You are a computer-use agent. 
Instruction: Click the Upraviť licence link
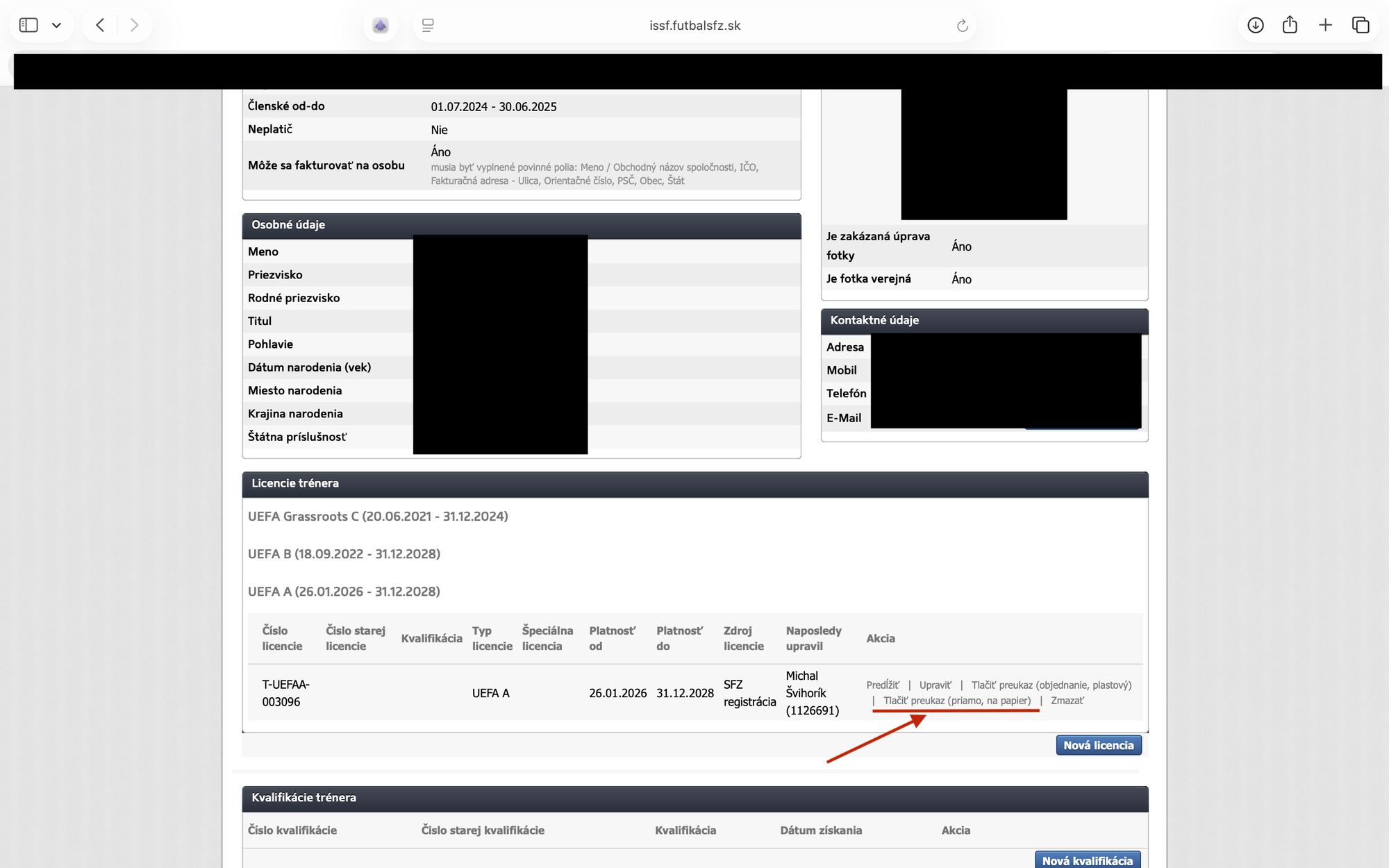(935, 685)
